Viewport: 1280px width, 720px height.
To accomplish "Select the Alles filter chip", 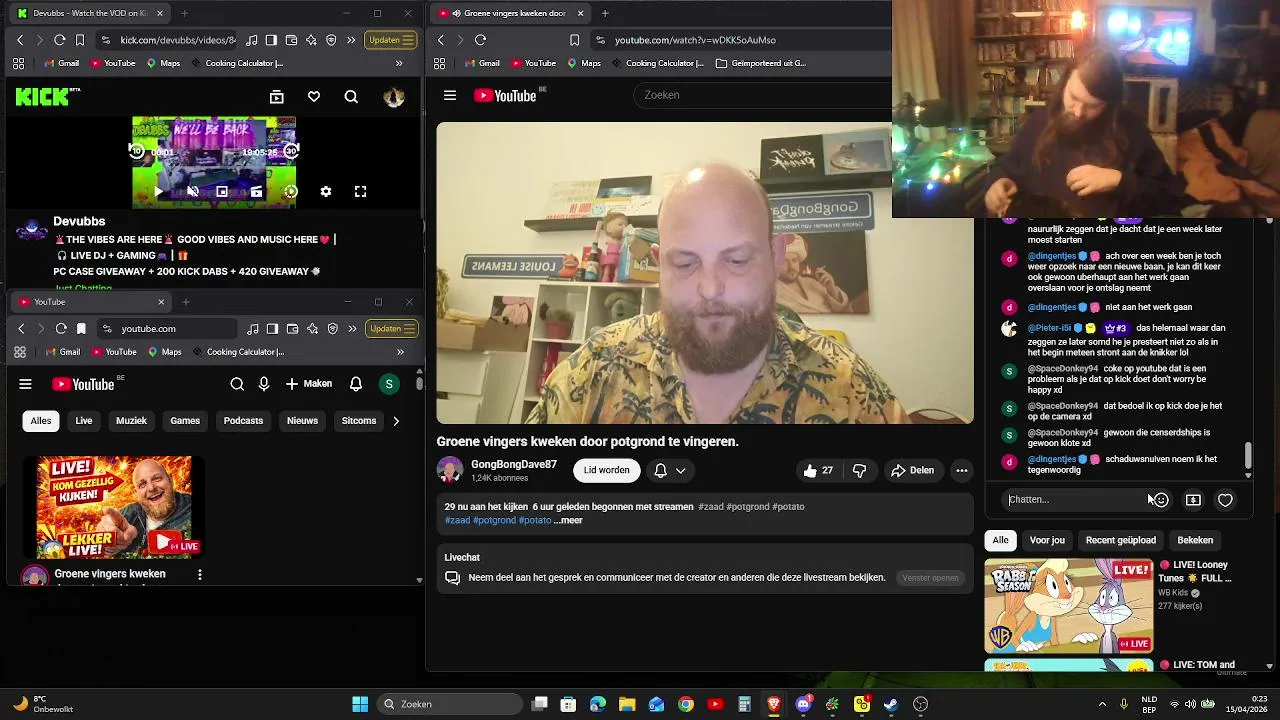I will click(x=41, y=421).
